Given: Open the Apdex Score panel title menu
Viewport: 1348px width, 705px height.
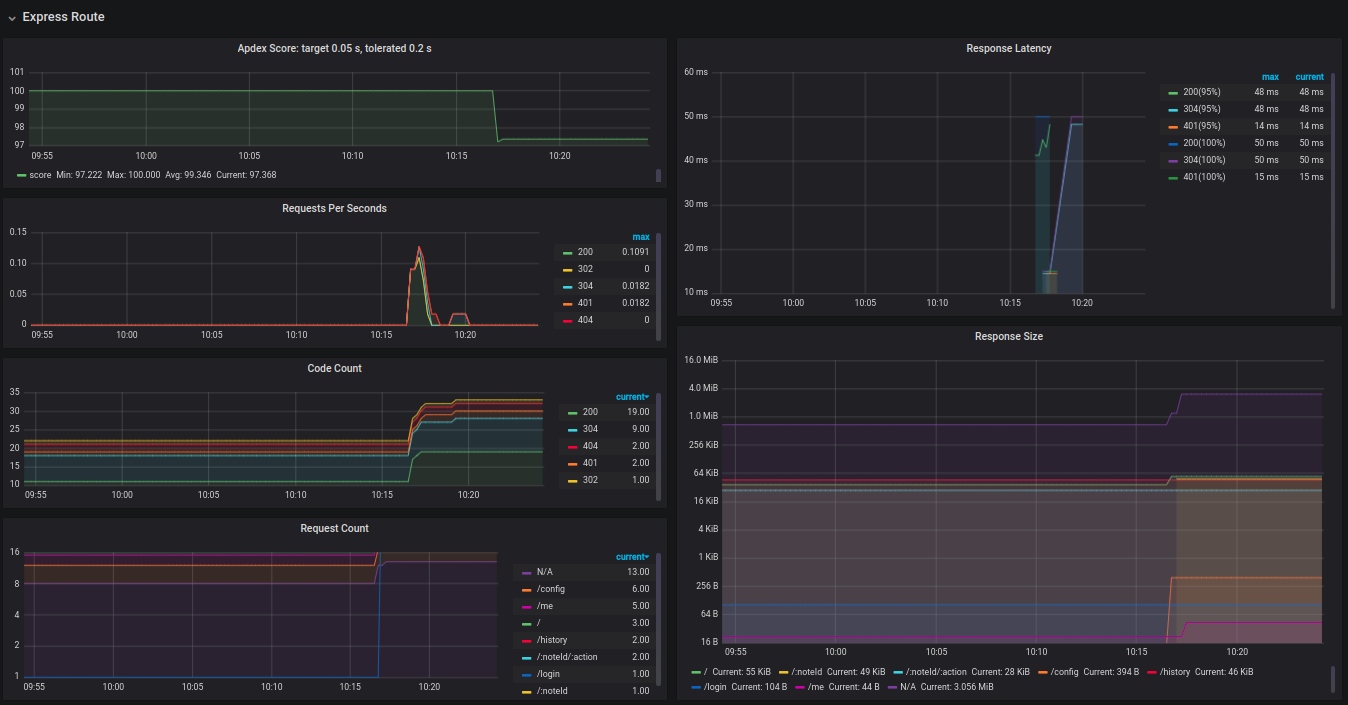Looking at the screenshot, I should (334, 48).
